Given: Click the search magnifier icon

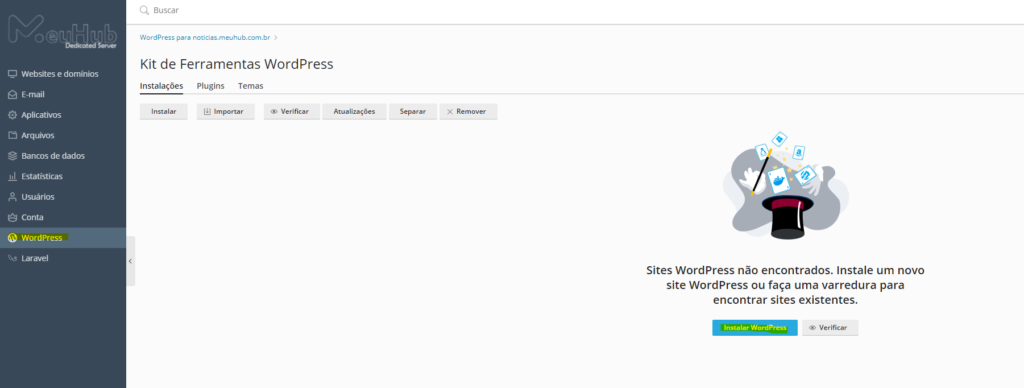Looking at the screenshot, I should coord(144,10).
